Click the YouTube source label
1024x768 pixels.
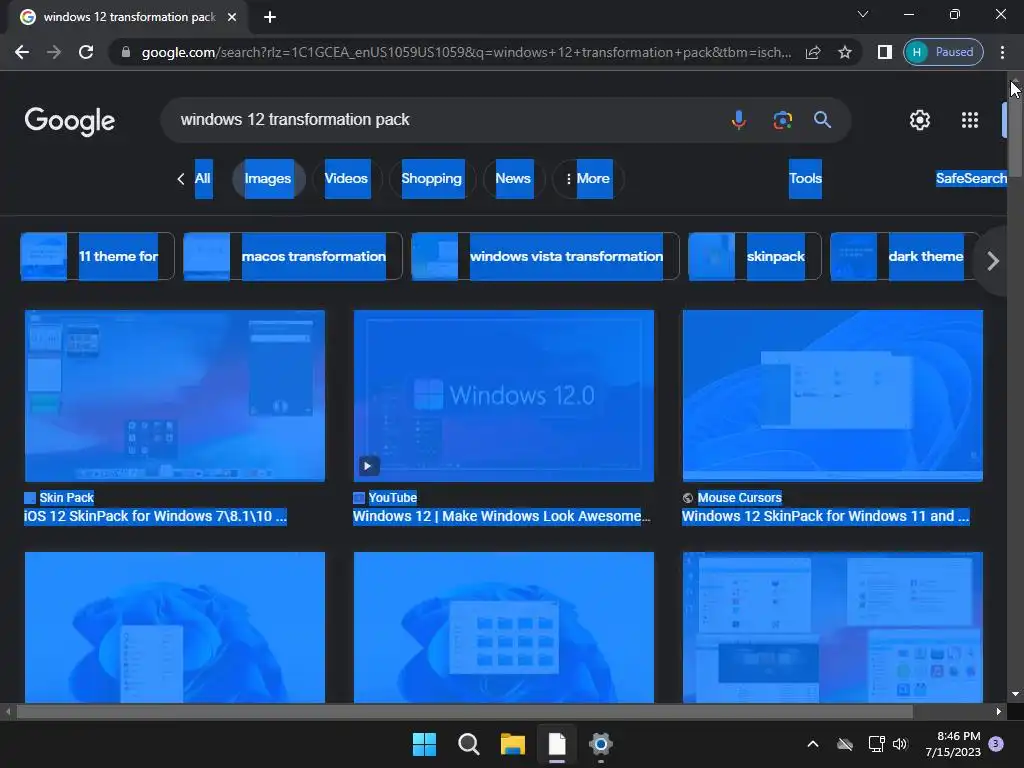[392, 498]
